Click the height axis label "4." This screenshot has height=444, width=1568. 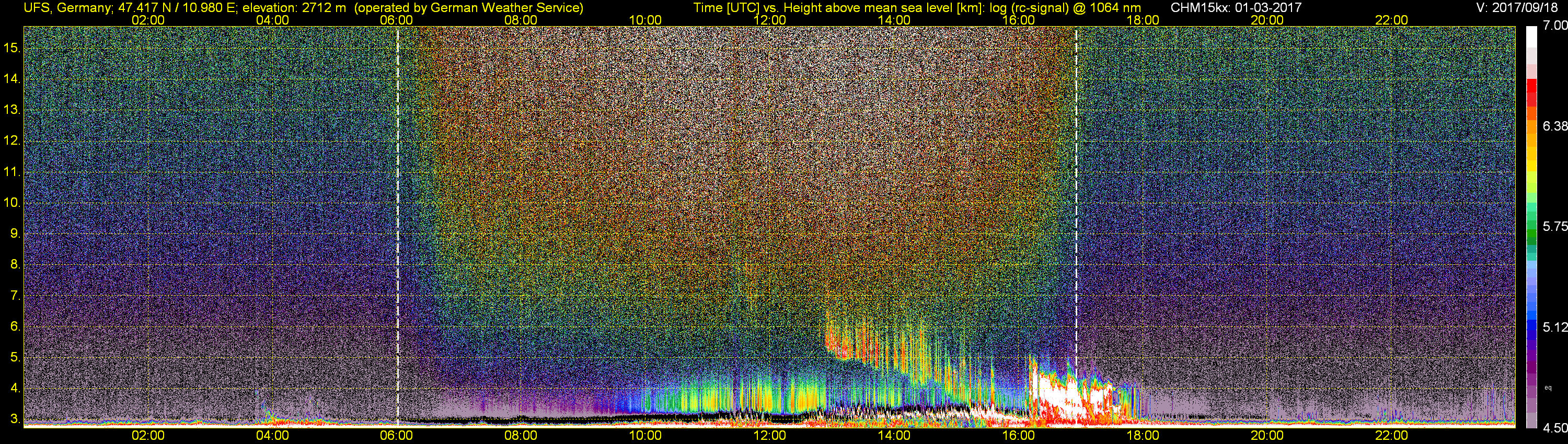[x=15, y=388]
